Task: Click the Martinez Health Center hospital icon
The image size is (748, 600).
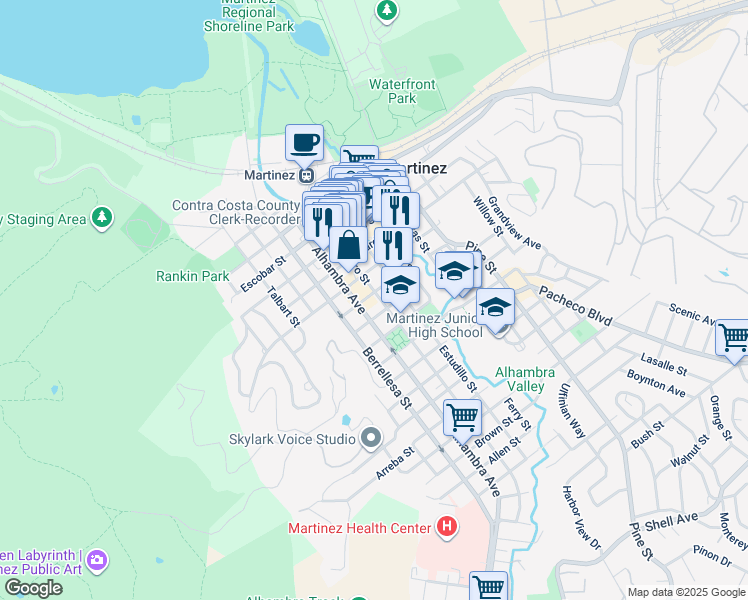Action: (447, 527)
